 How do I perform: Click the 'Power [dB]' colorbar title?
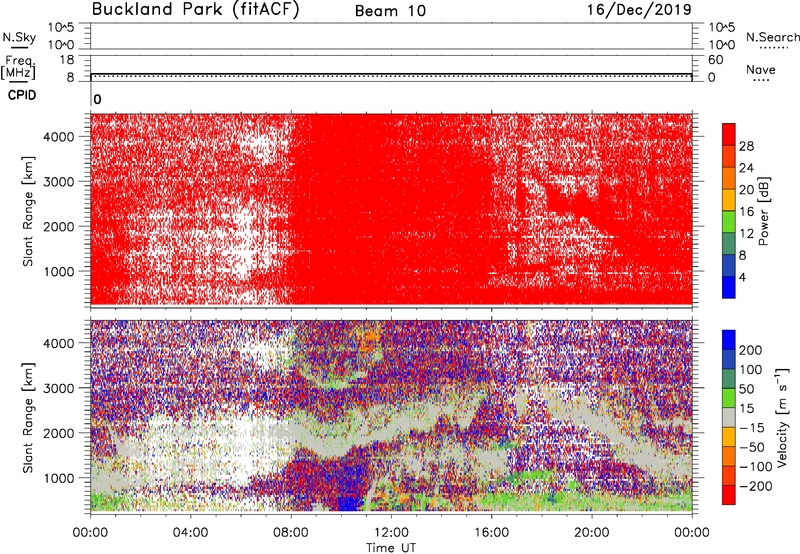click(763, 211)
